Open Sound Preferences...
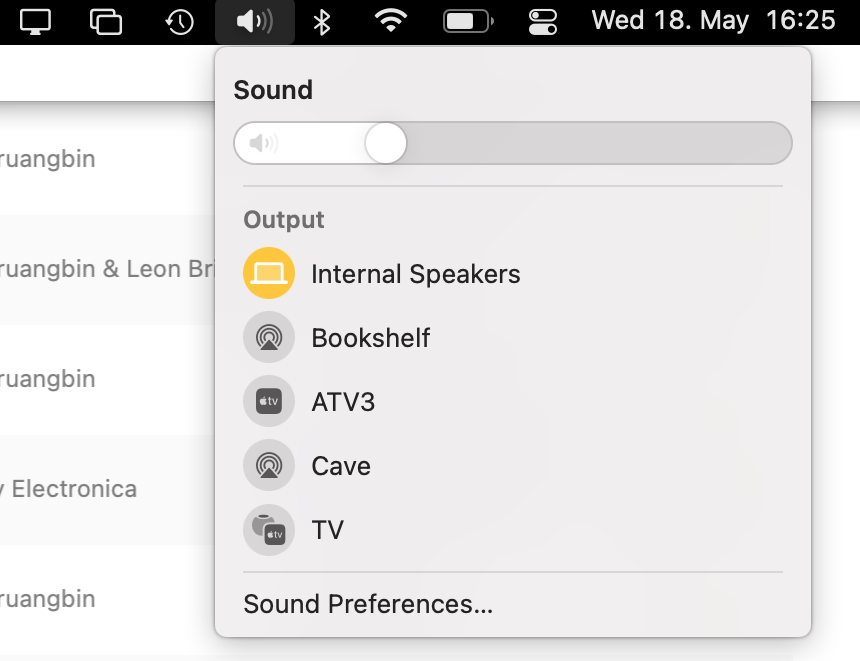 click(368, 604)
